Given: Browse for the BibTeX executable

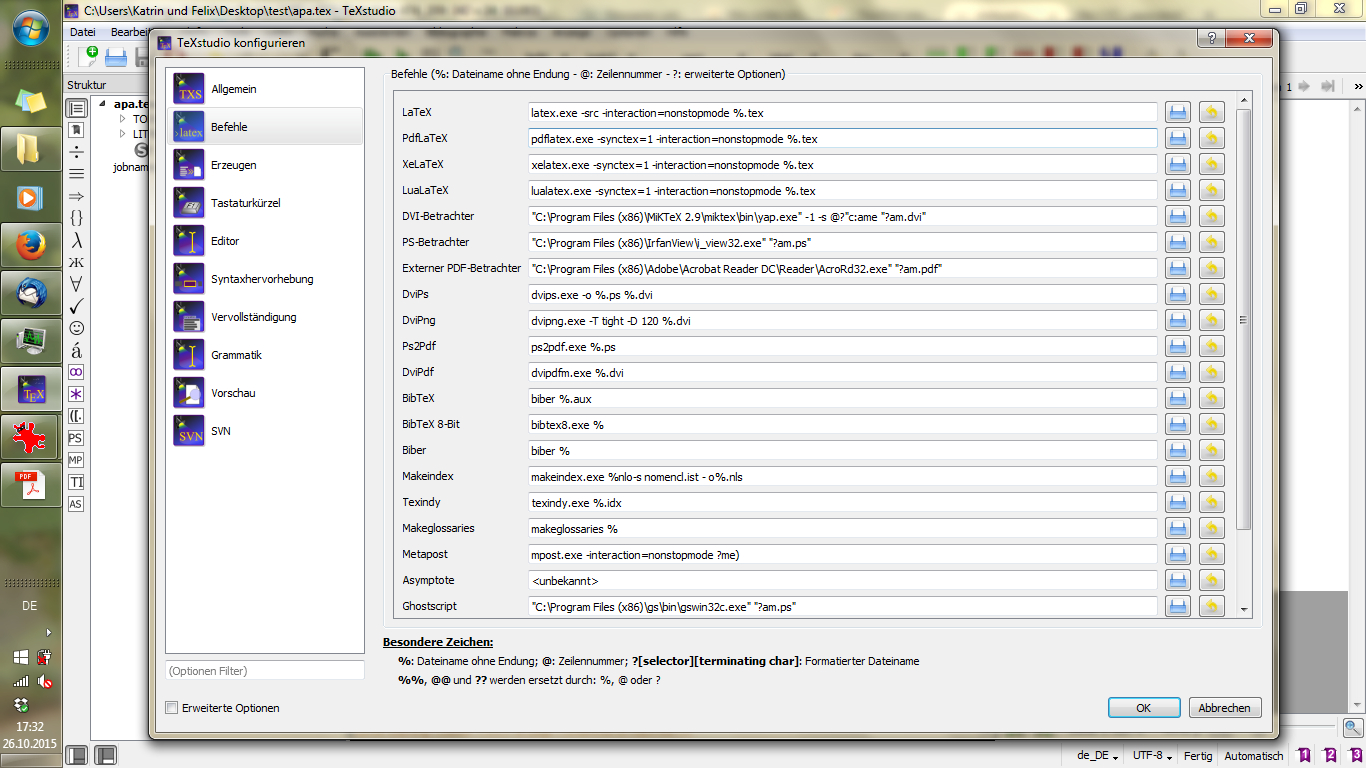Looking at the screenshot, I should tap(1178, 398).
